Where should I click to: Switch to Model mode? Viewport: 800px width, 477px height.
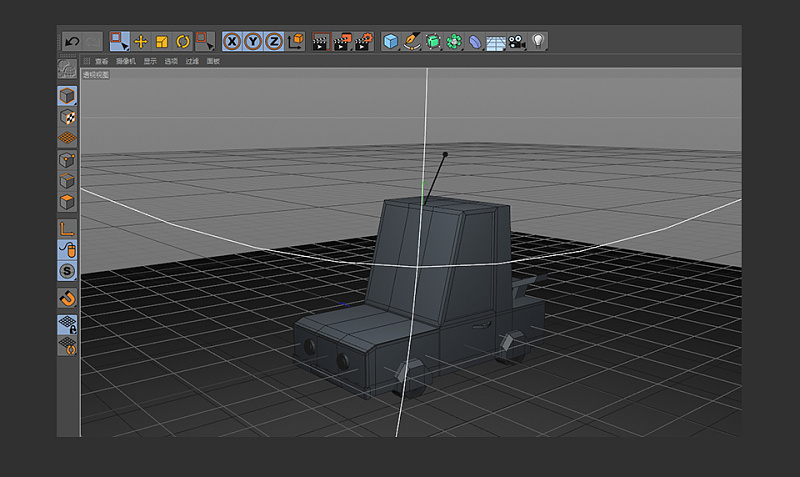tap(67, 96)
